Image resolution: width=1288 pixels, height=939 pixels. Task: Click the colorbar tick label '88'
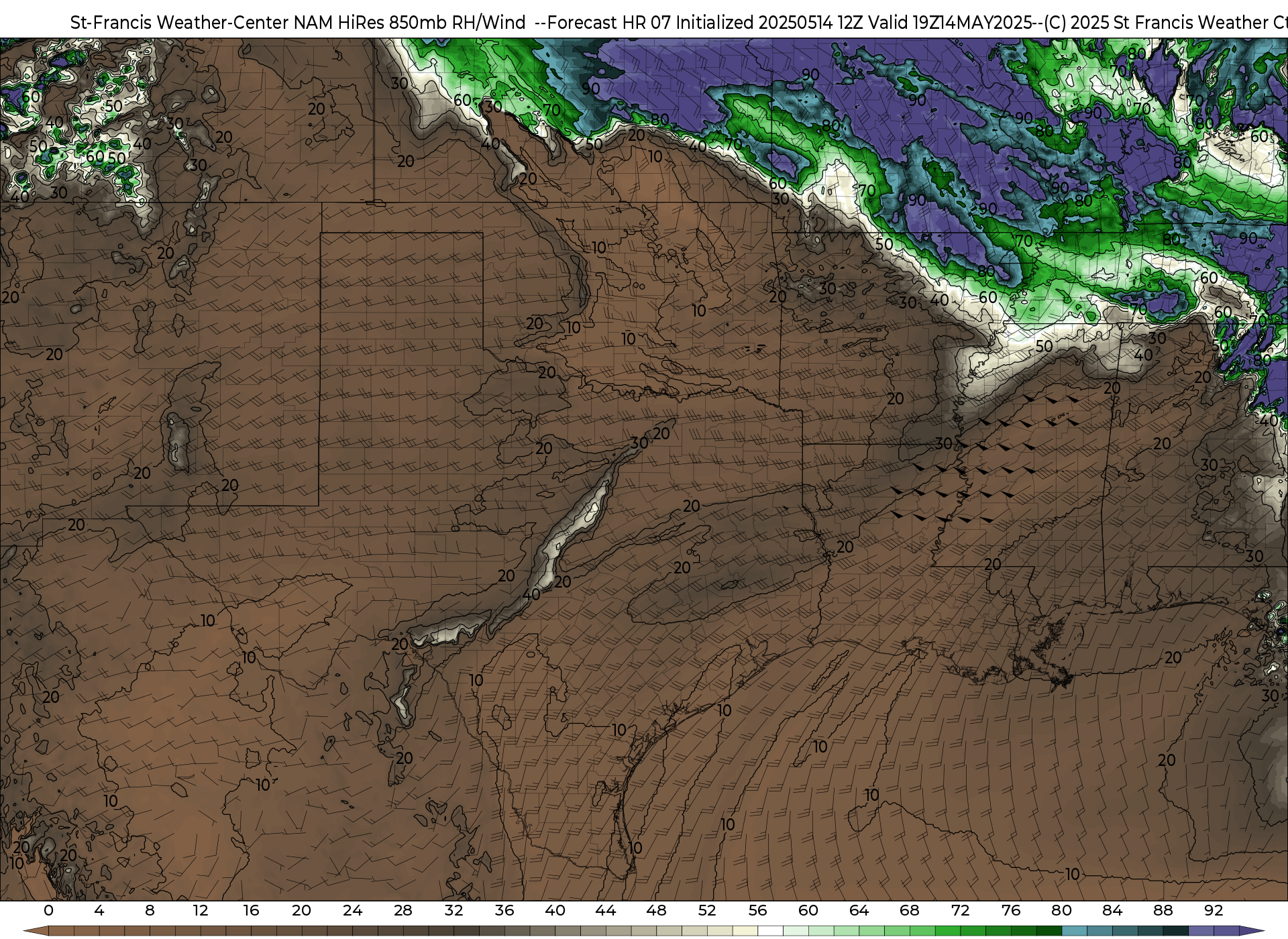tap(1163, 910)
